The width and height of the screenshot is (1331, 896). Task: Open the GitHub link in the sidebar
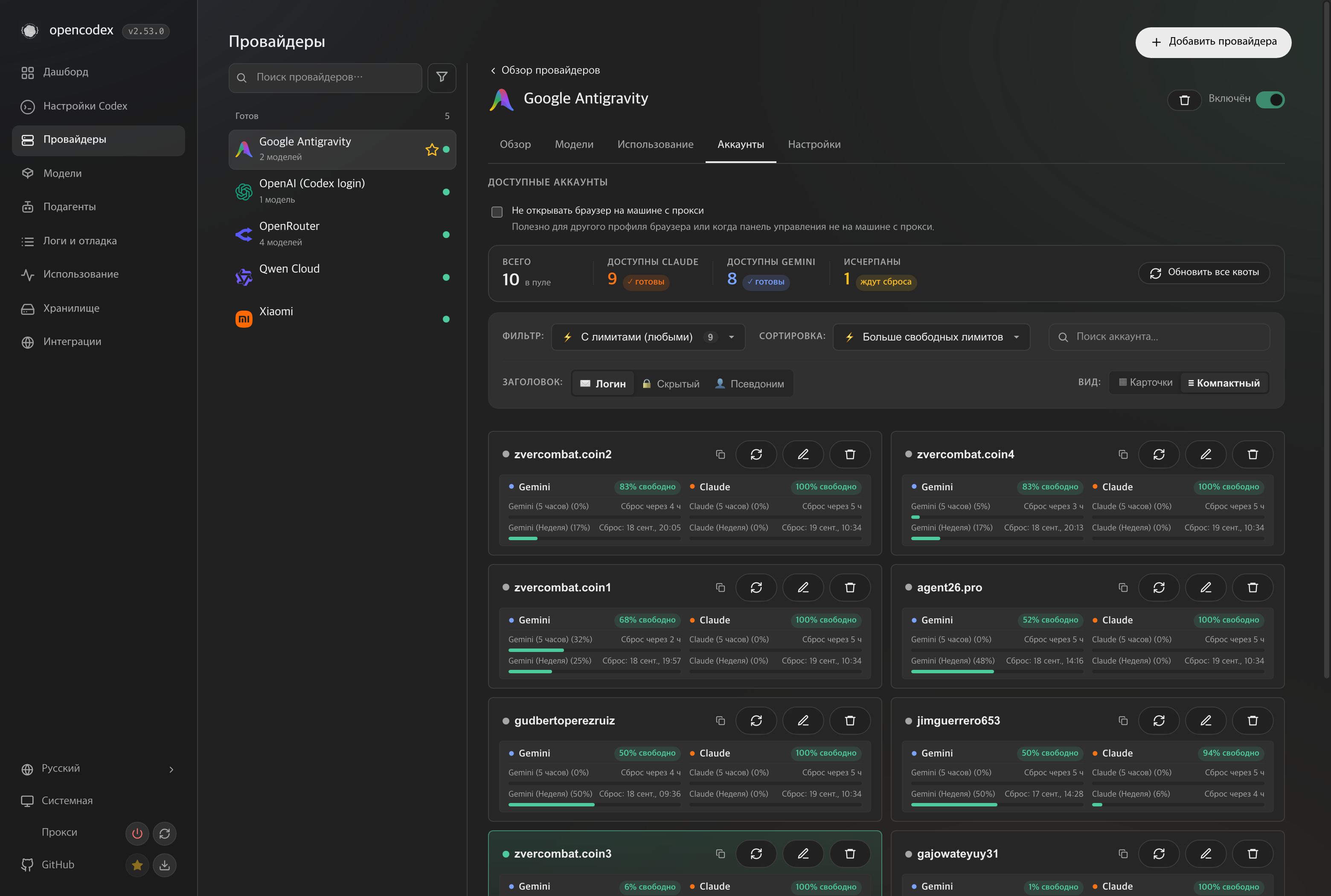[x=58, y=865]
